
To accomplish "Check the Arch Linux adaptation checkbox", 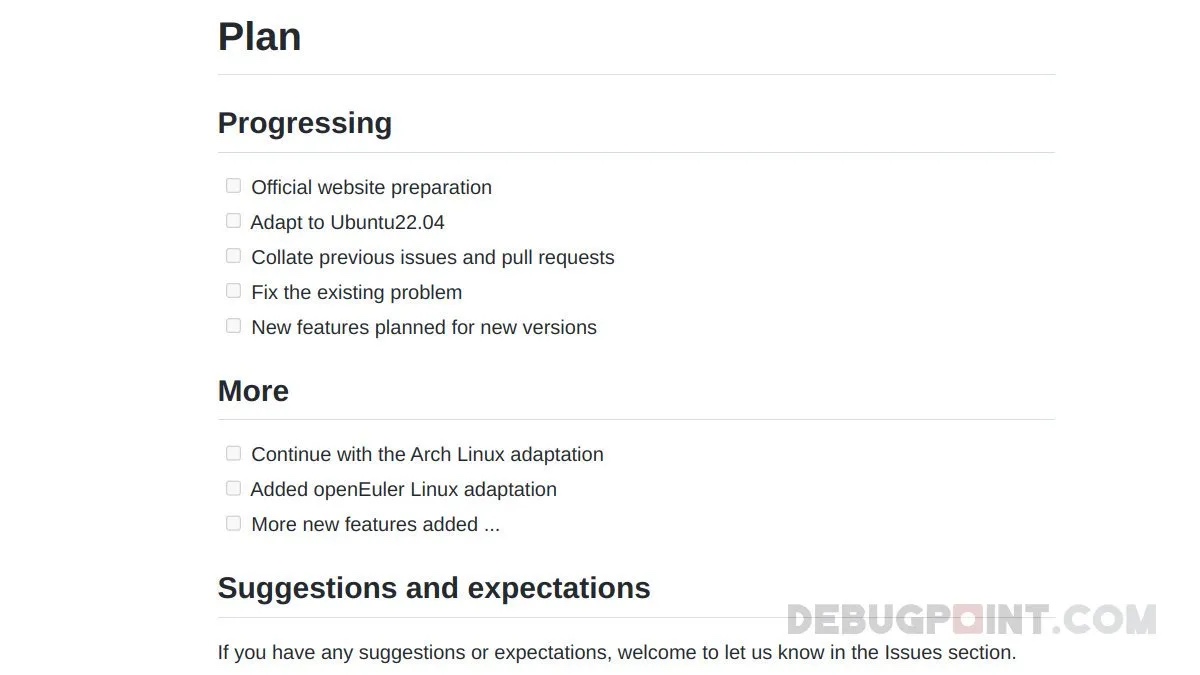I will coord(233,453).
